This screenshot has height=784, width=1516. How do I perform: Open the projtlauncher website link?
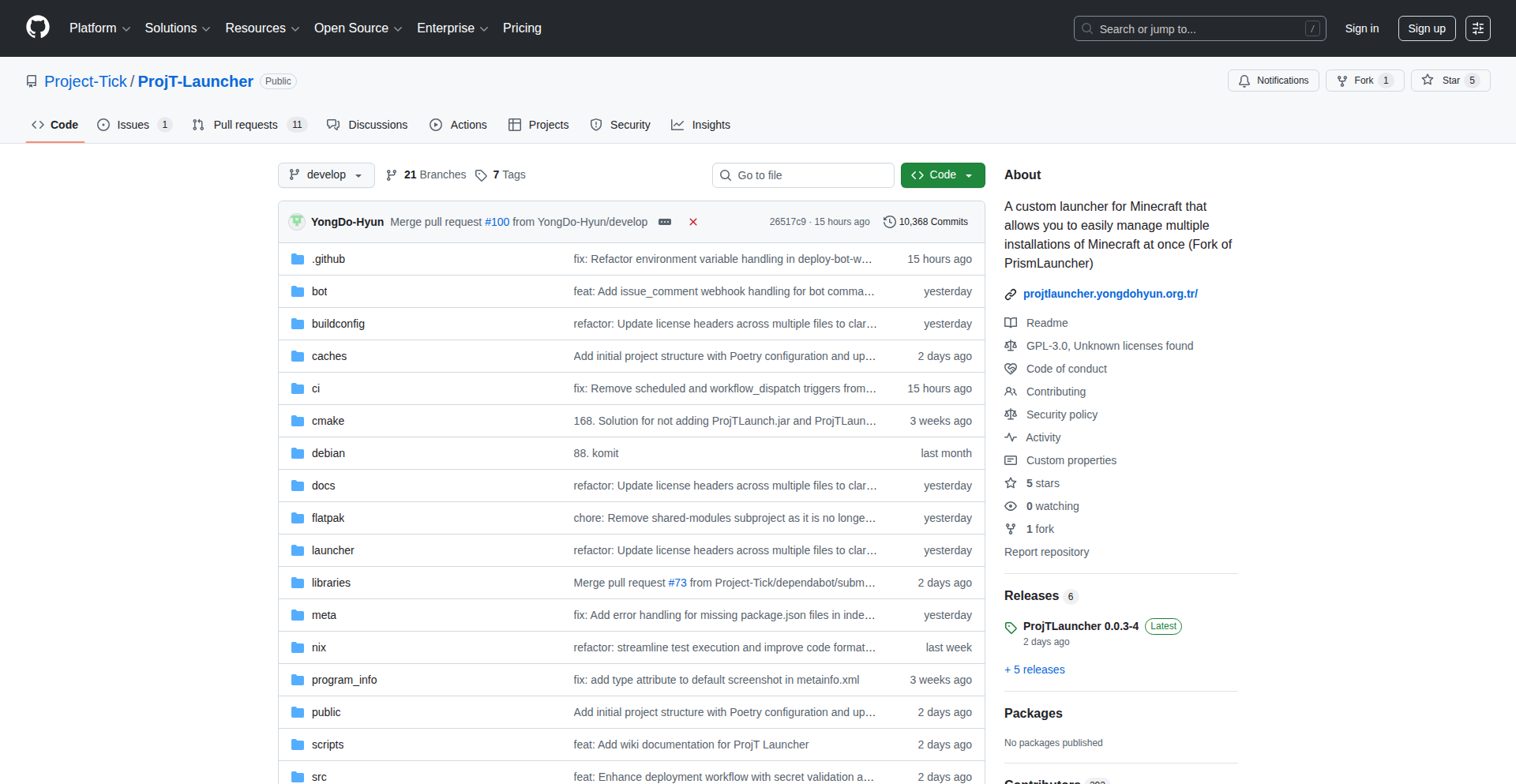[x=1109, y=294]
